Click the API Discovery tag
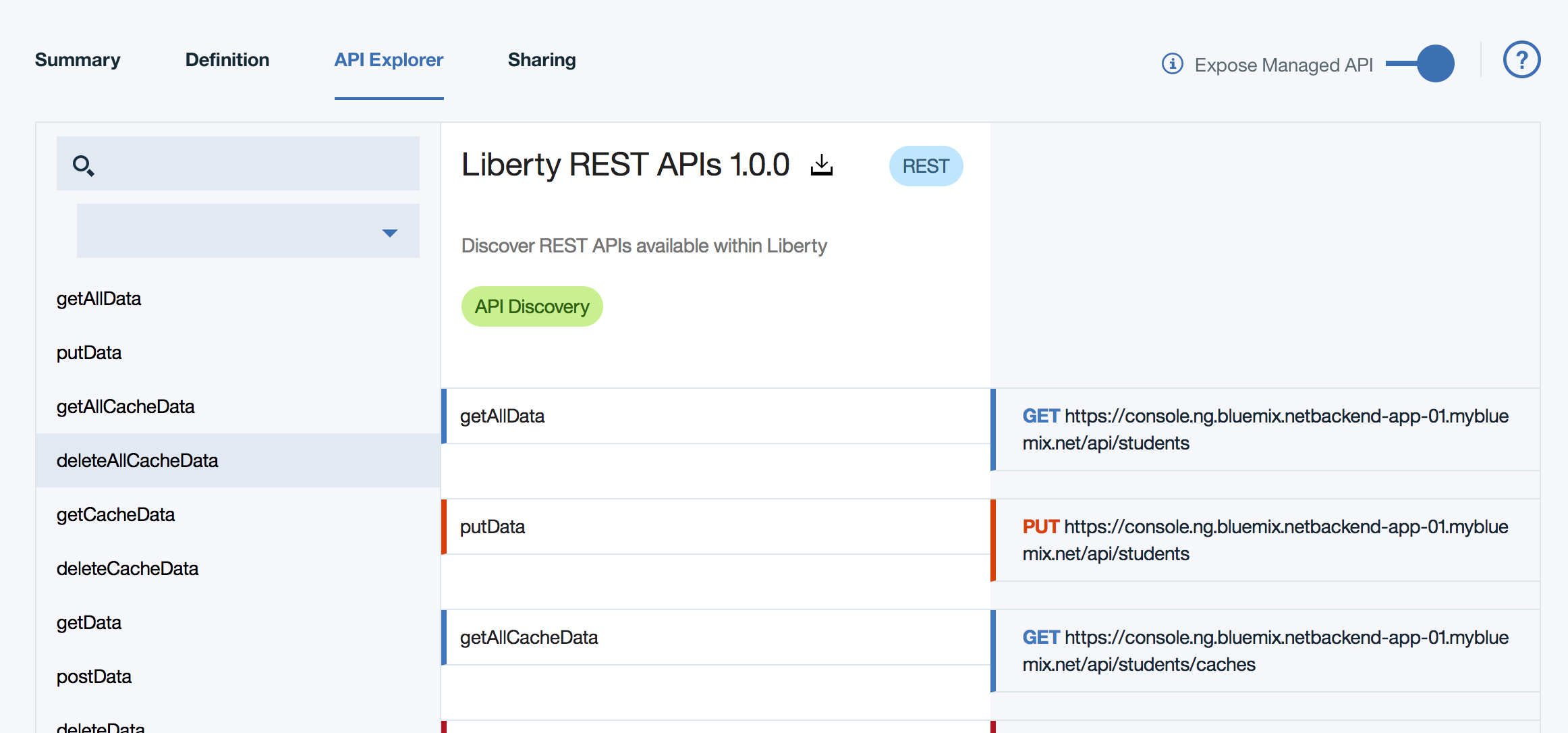The image size is (1568, 733). tap(532, 306)
